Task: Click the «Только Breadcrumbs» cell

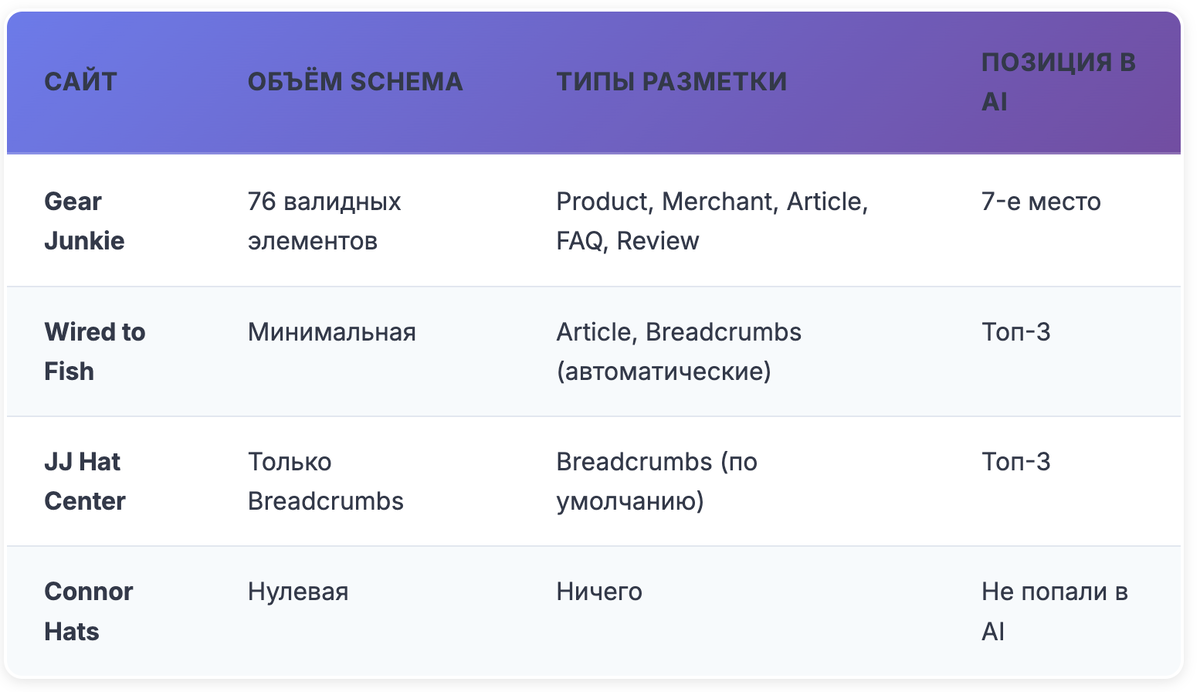Action: 325,481
